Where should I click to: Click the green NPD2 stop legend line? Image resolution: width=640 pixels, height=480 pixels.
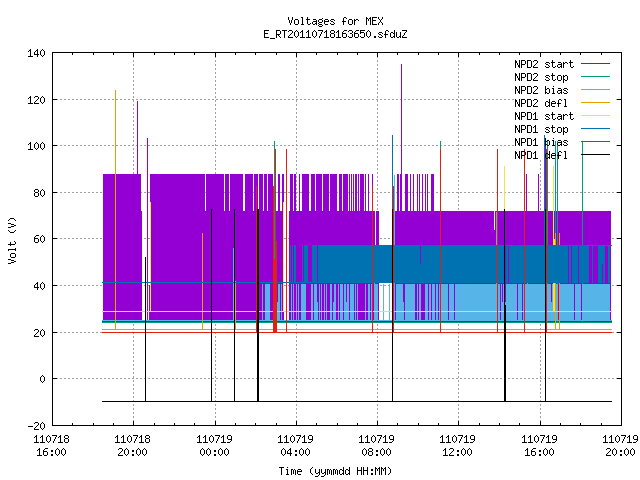pos(595,77)
